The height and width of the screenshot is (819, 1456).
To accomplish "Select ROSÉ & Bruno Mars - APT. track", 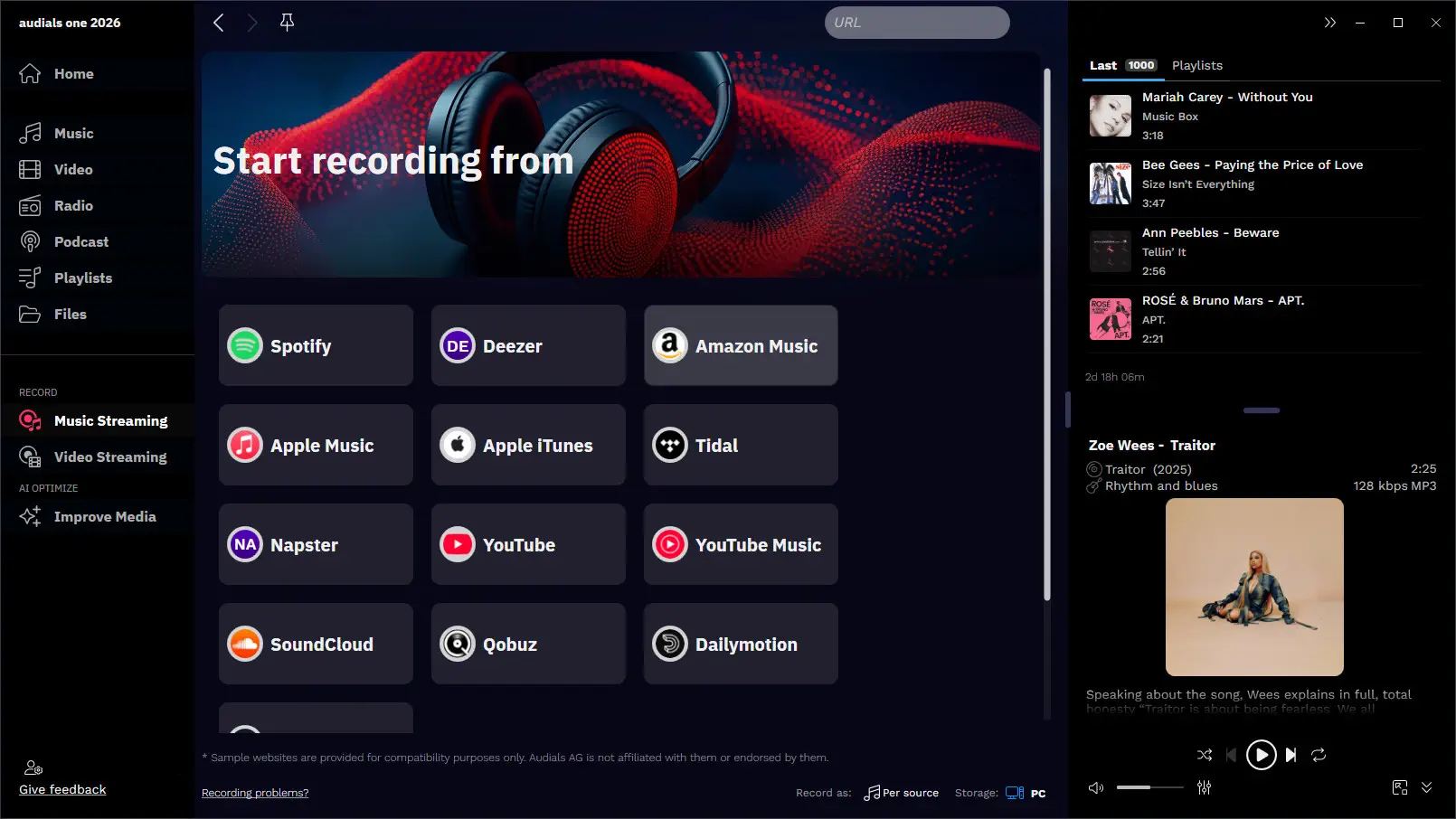I will click(x=1255, y=319).
